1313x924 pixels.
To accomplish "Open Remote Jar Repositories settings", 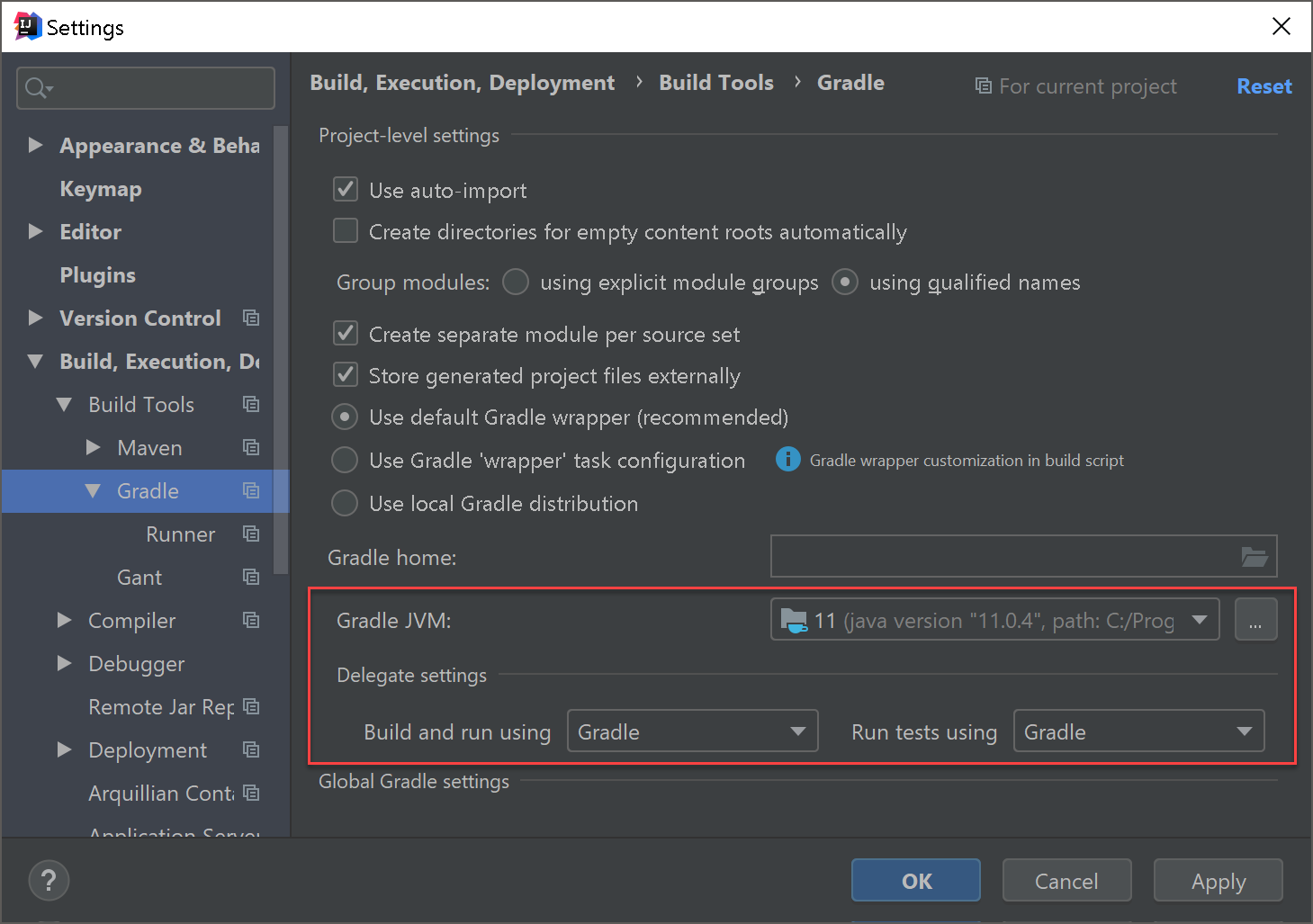I will [x=161, y=707].
